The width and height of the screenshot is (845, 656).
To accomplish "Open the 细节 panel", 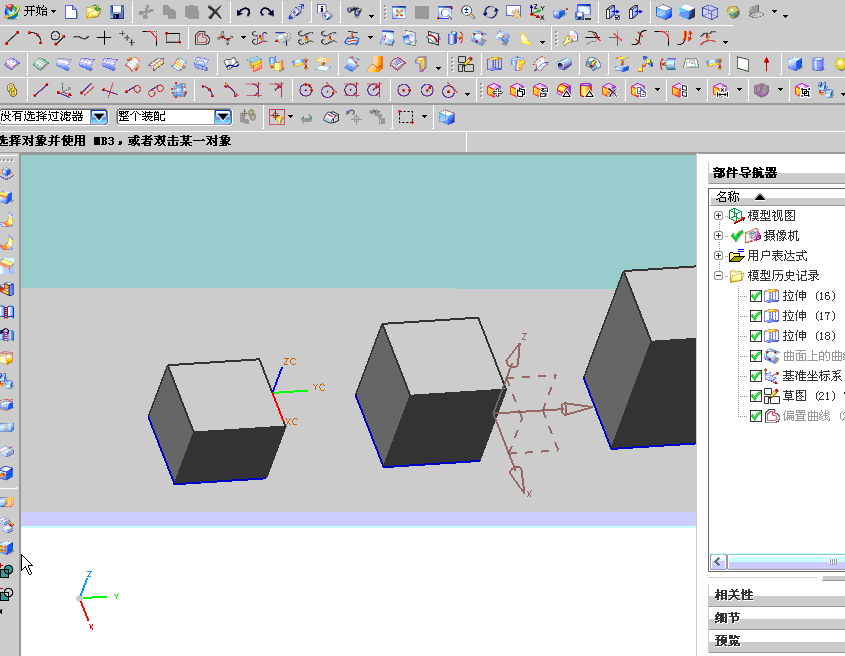I will coord(777,618).
